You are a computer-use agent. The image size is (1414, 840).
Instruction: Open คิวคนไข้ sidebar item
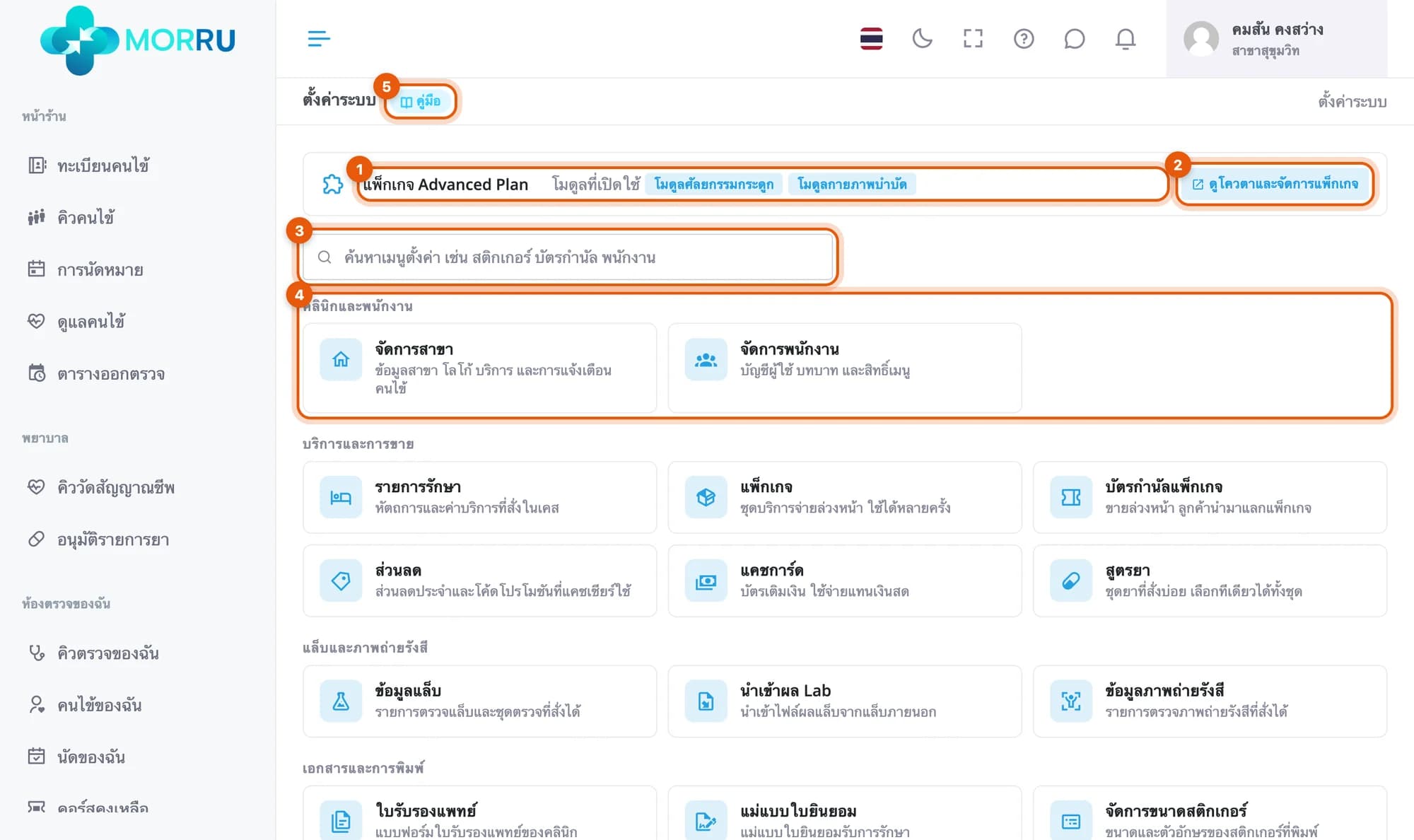pos(86,218)
